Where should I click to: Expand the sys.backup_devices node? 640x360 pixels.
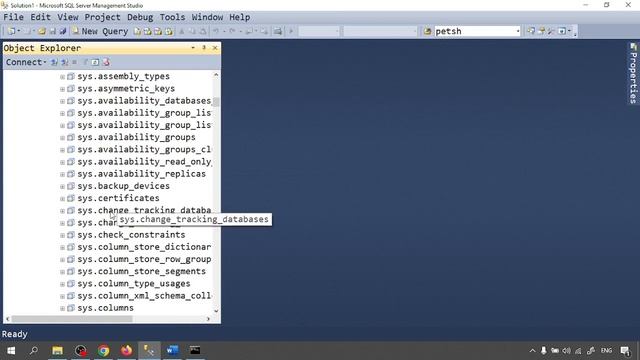(62, 187)
